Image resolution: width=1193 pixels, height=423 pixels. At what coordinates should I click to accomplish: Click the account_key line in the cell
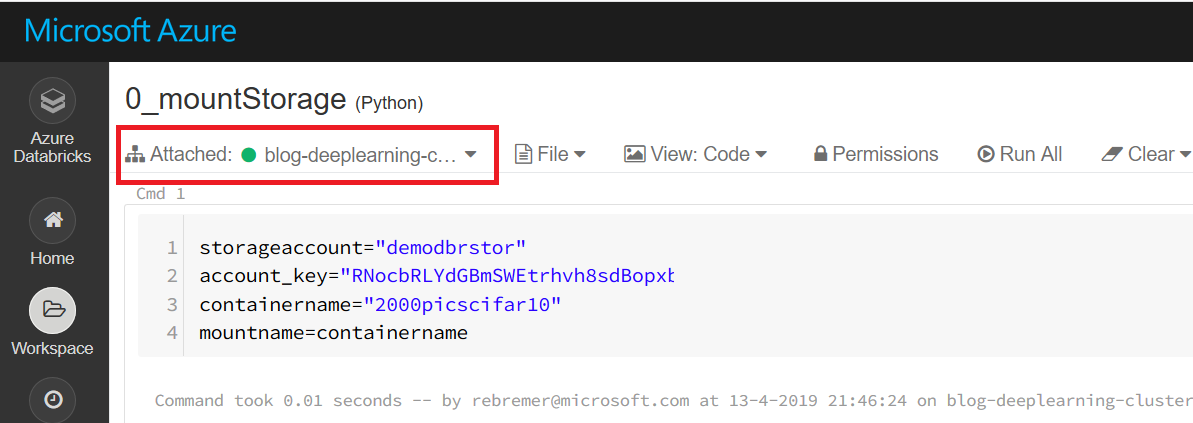pyautogui.click(x=437, y=275)
